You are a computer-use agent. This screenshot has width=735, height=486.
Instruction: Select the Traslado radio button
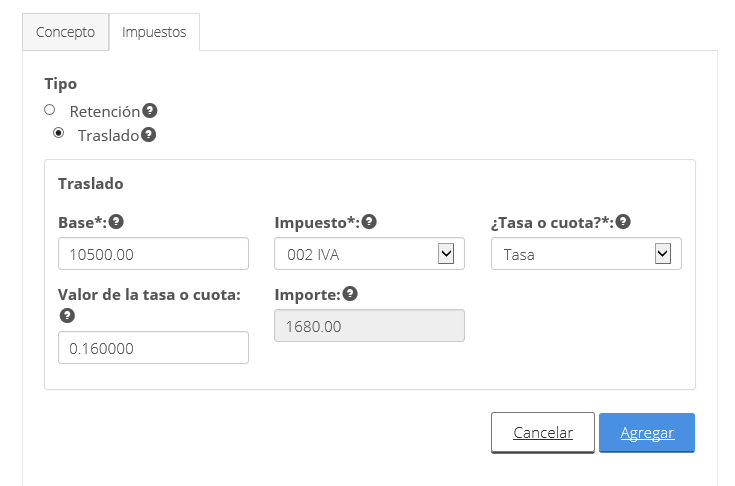tap(58, 133)
